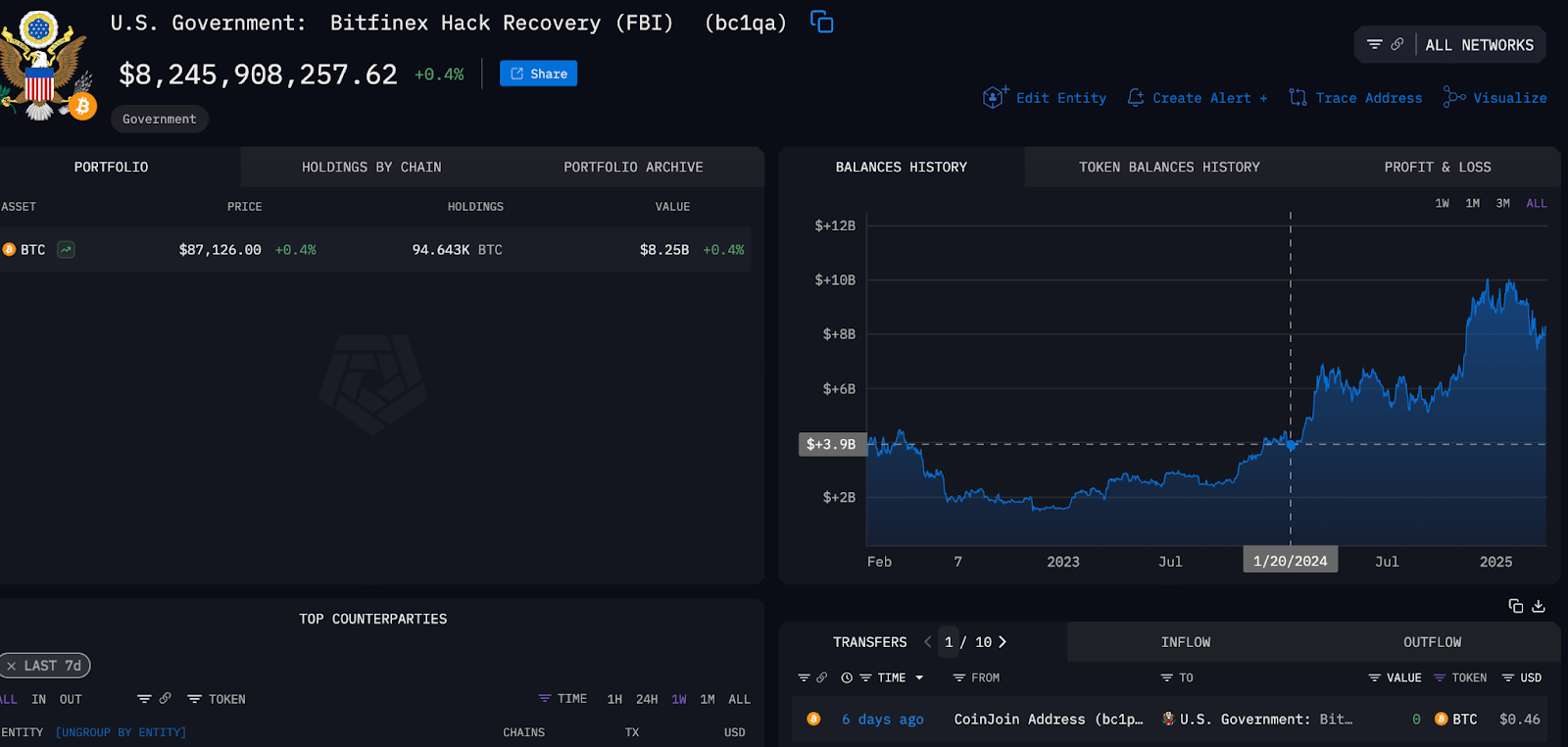Viewport: 1568px width, 747px height.
Task: Create an alert for this entity
Action: pyautogui.click(x=1209, y=98)
